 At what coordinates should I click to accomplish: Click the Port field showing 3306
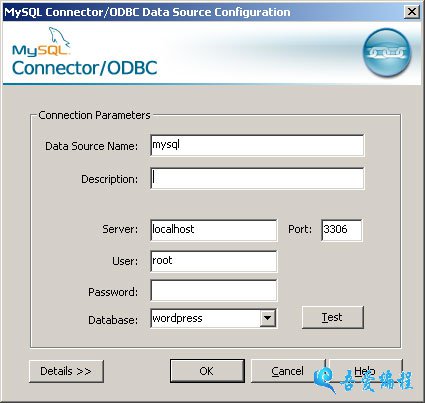[x=342, y=230]
